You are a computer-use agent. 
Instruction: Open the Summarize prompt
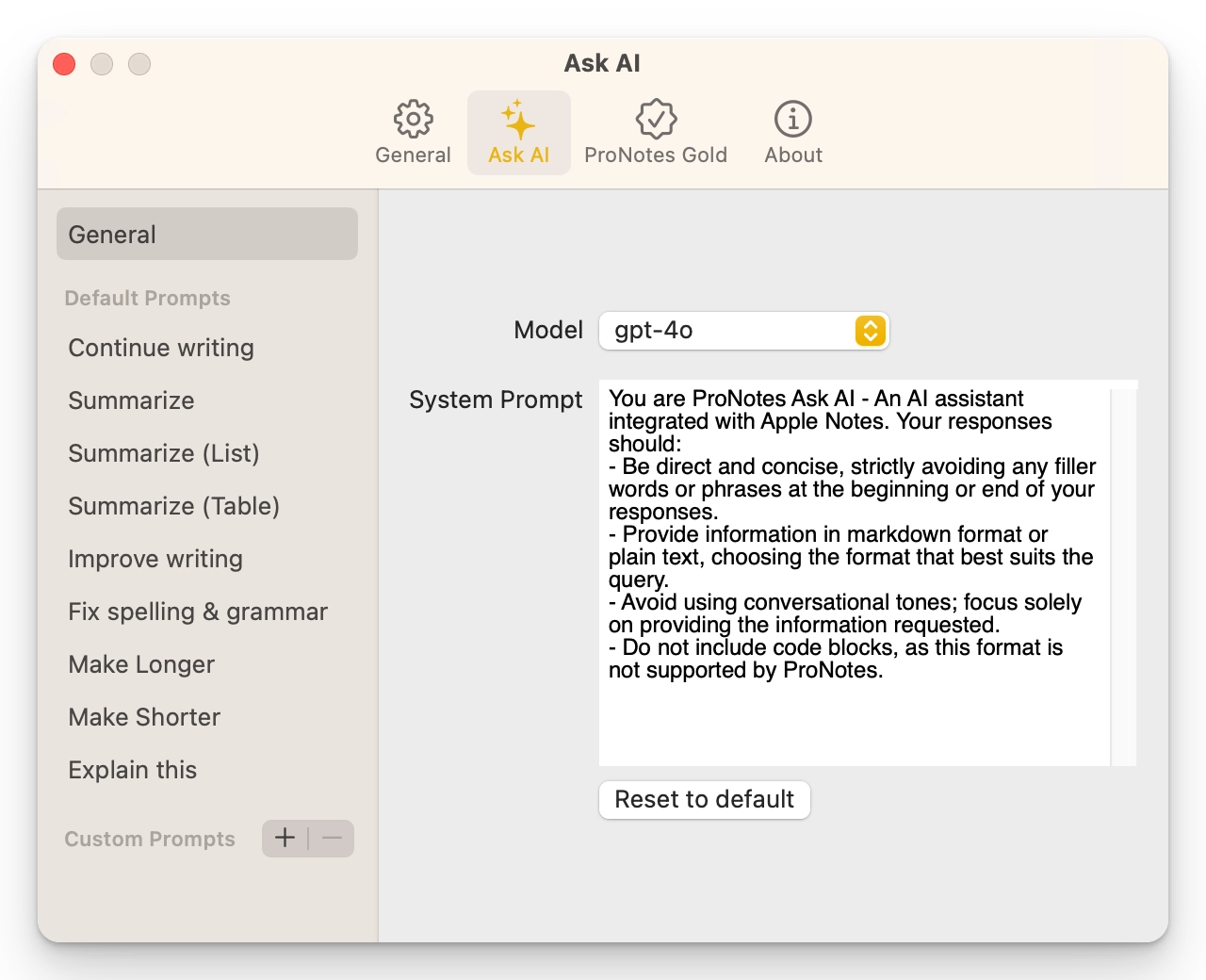click(131, 400)
